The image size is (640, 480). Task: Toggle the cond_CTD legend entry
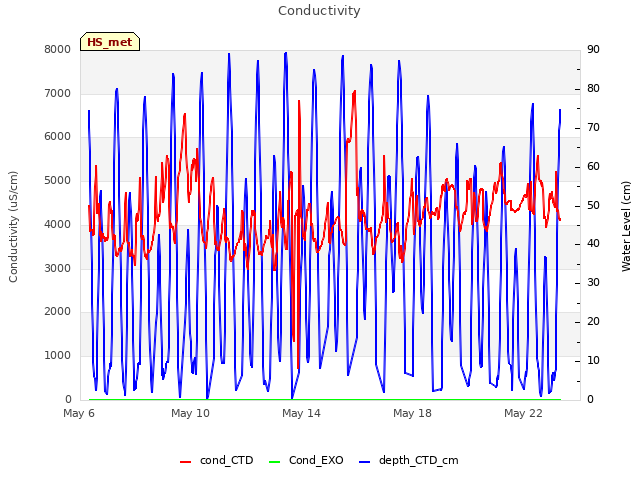(217, 461)
